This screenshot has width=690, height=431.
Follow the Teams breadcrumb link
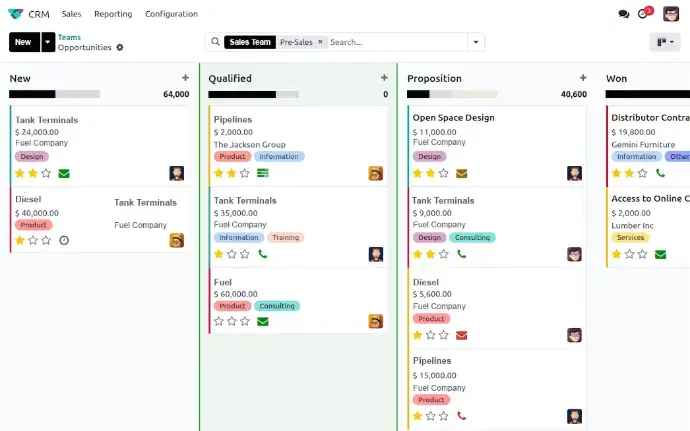pos(69,37)
